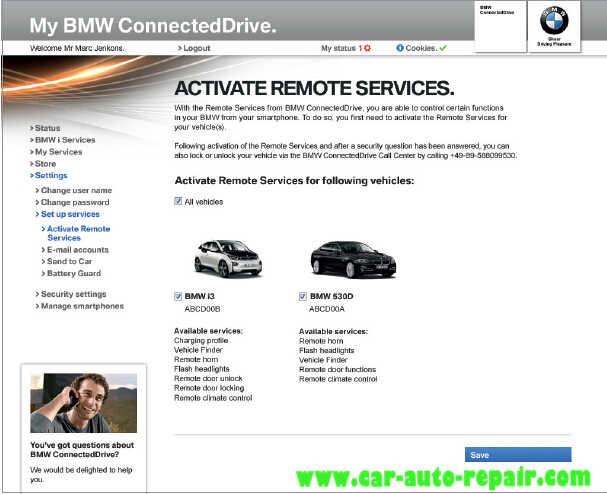This screenshot has height=494, width=607.
Task: Click the Logout link
Action: pyautogui.click(x=194, y=48)
